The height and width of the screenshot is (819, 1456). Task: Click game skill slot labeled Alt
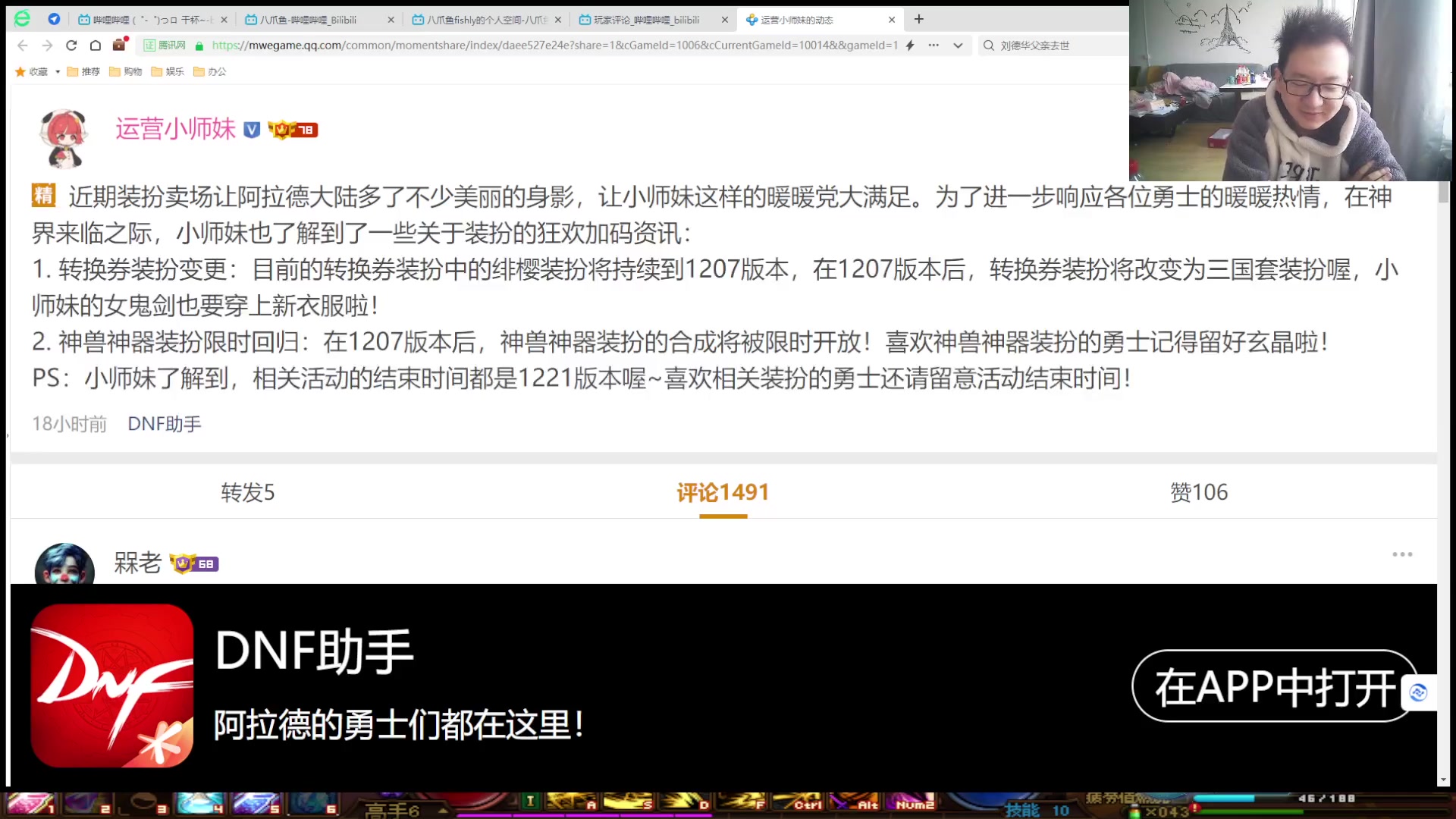(855, 801)
